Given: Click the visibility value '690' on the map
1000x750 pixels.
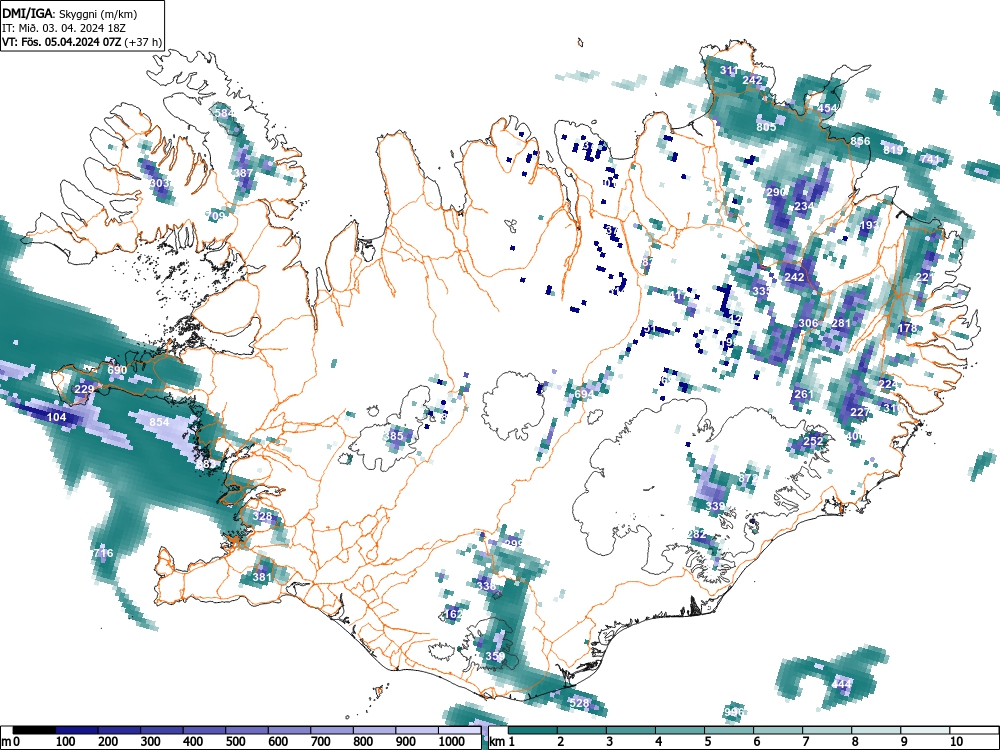Looking at the screenshot, I should 117,370.
